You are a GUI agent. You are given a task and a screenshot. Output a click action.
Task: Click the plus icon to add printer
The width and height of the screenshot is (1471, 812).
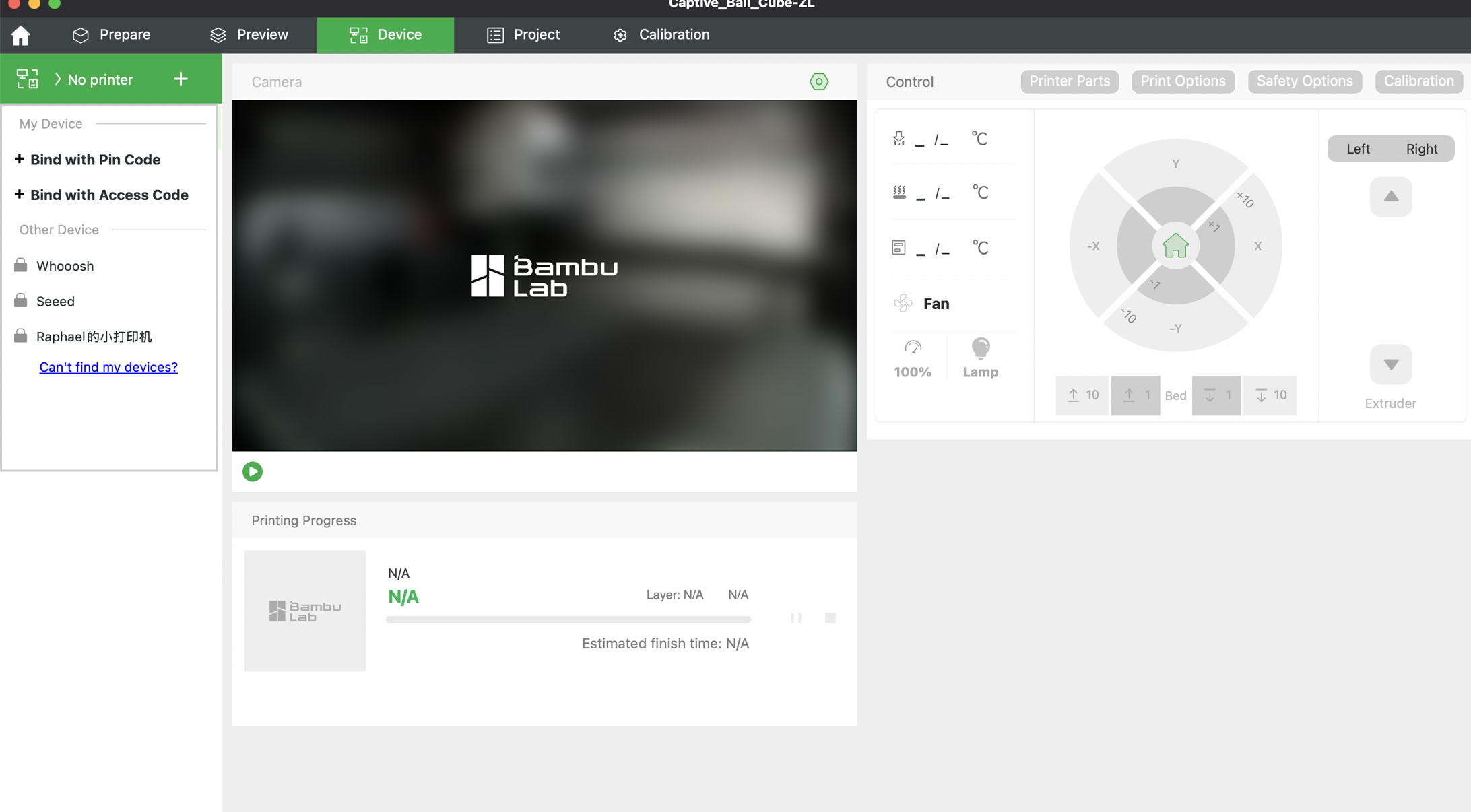(181, 79)
